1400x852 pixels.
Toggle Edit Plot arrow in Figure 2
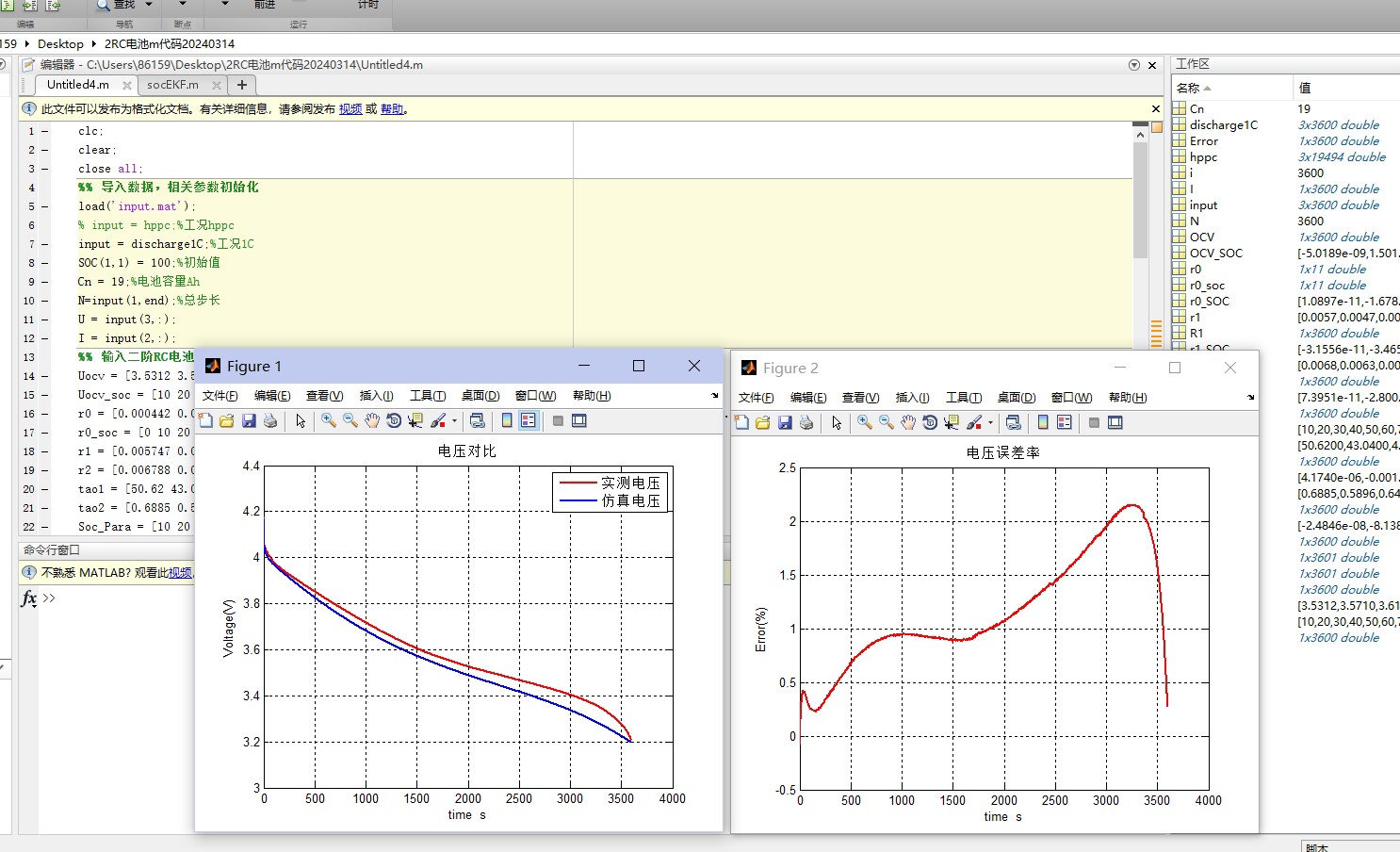[837, 422]
